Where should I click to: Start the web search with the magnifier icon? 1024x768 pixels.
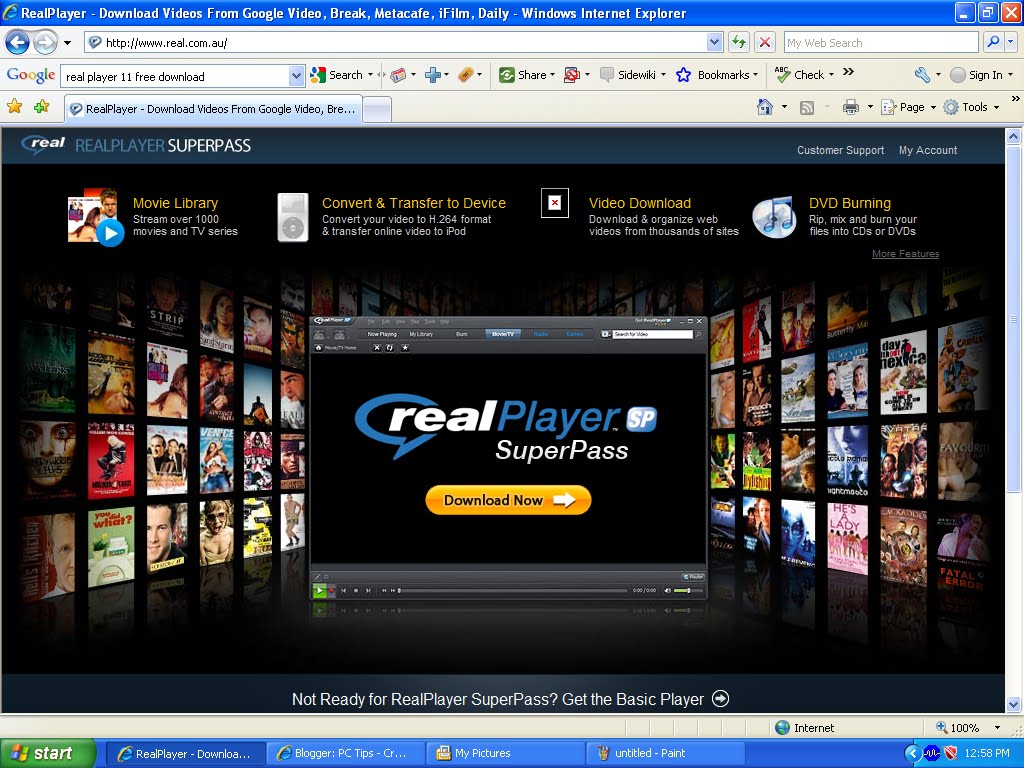tap(993, 42)
